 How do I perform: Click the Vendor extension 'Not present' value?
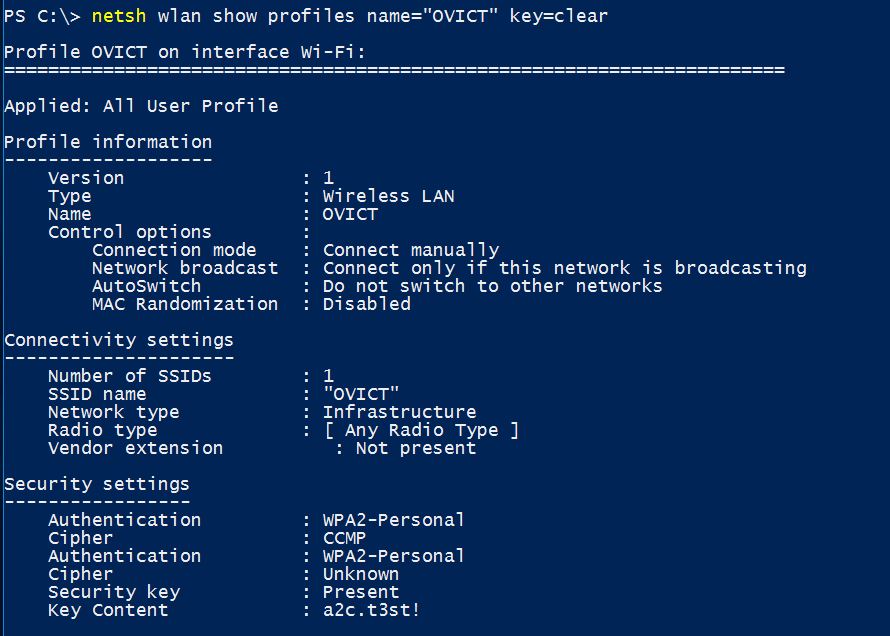click(415, 448)
